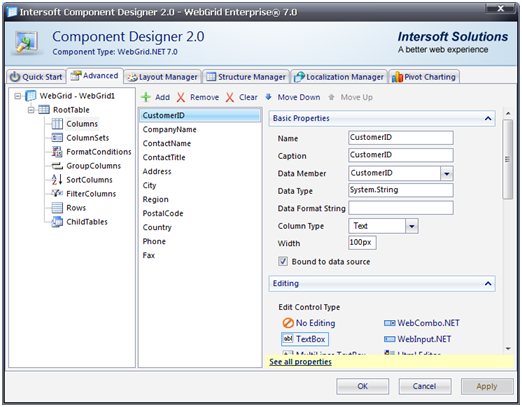Open the Column Type dropdown
Viewport: 522px width, 407px height.
pos(412,226)
